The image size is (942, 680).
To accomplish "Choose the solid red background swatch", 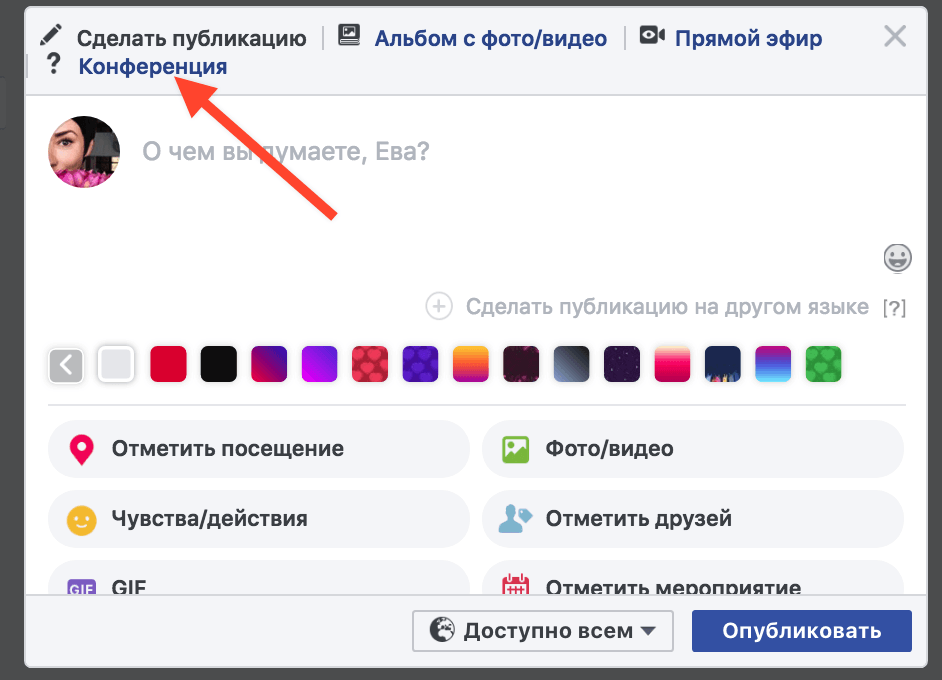I will point(168,363).
